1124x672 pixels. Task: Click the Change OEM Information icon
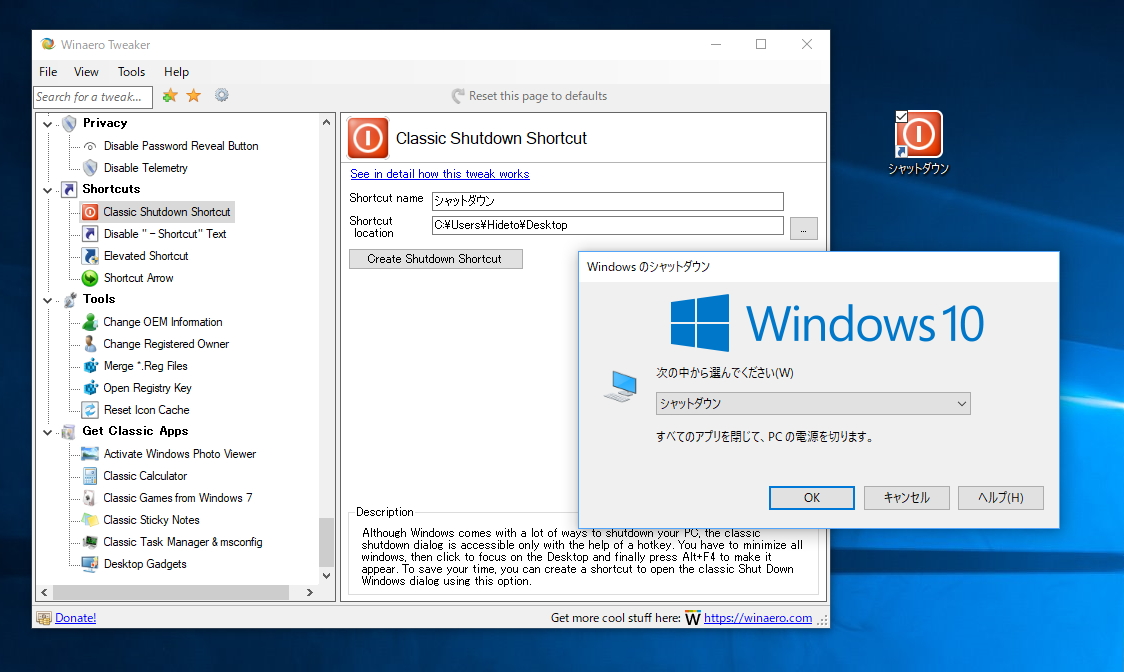(90, 322)
